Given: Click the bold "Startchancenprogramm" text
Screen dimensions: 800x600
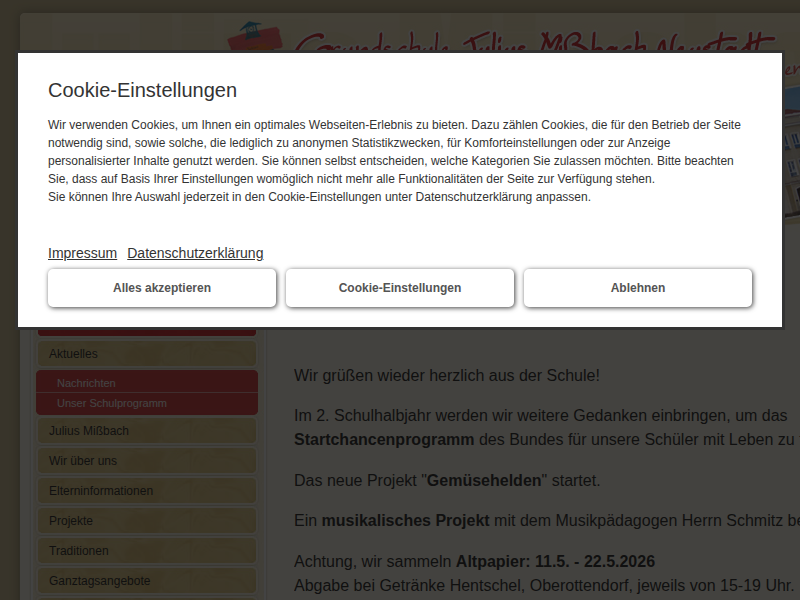Looking at the screenshot, I should point(384,439).
